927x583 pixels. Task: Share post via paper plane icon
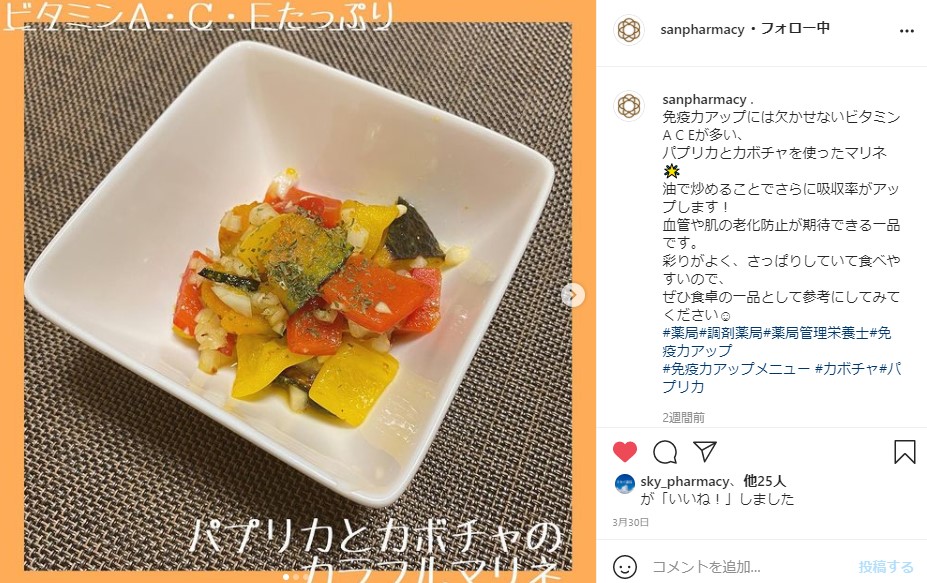pyautogui.click(x=705, y=451)
